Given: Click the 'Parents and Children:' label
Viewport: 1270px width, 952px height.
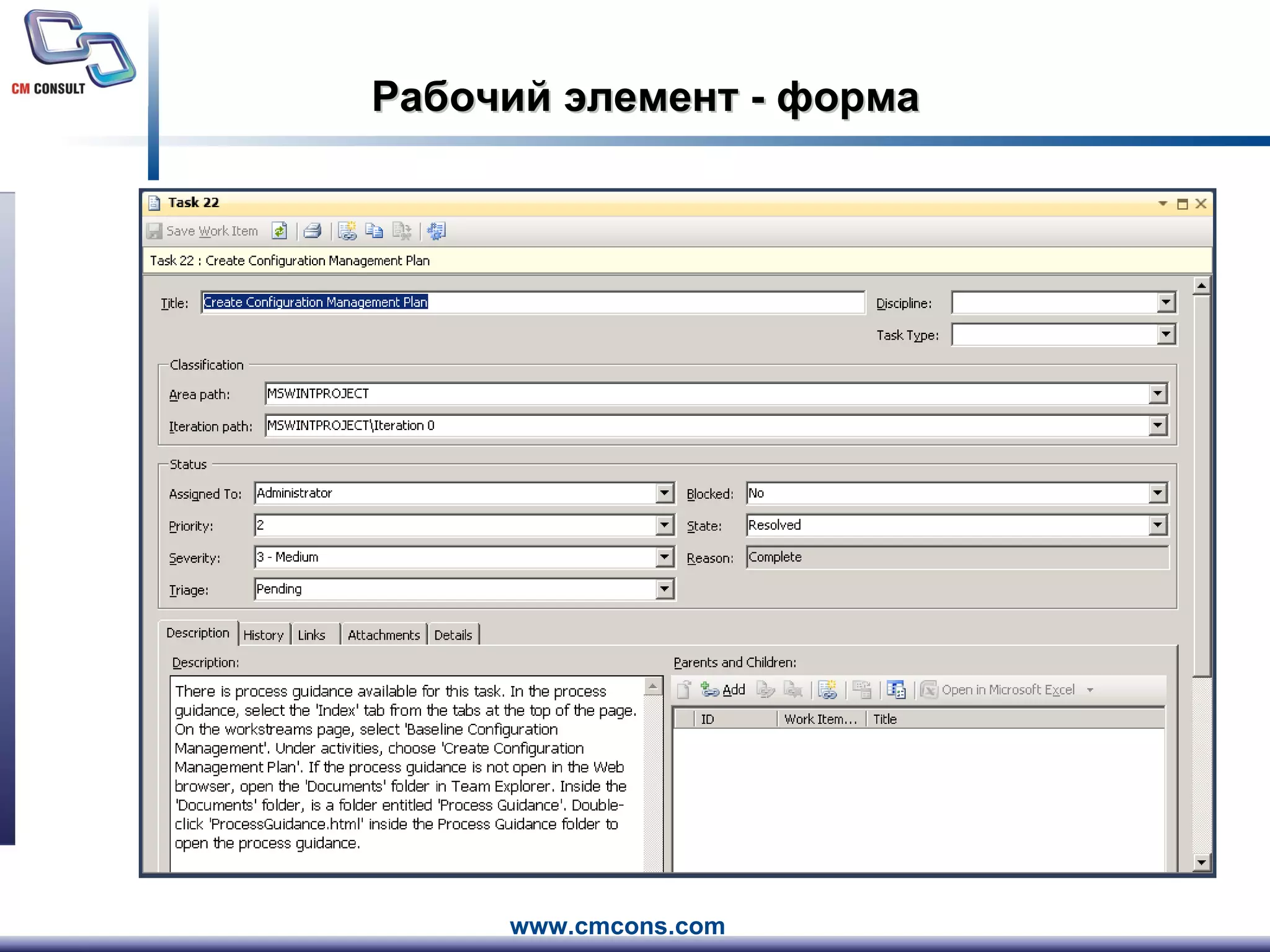Looking at the screenshot, I should coord(735,663).
